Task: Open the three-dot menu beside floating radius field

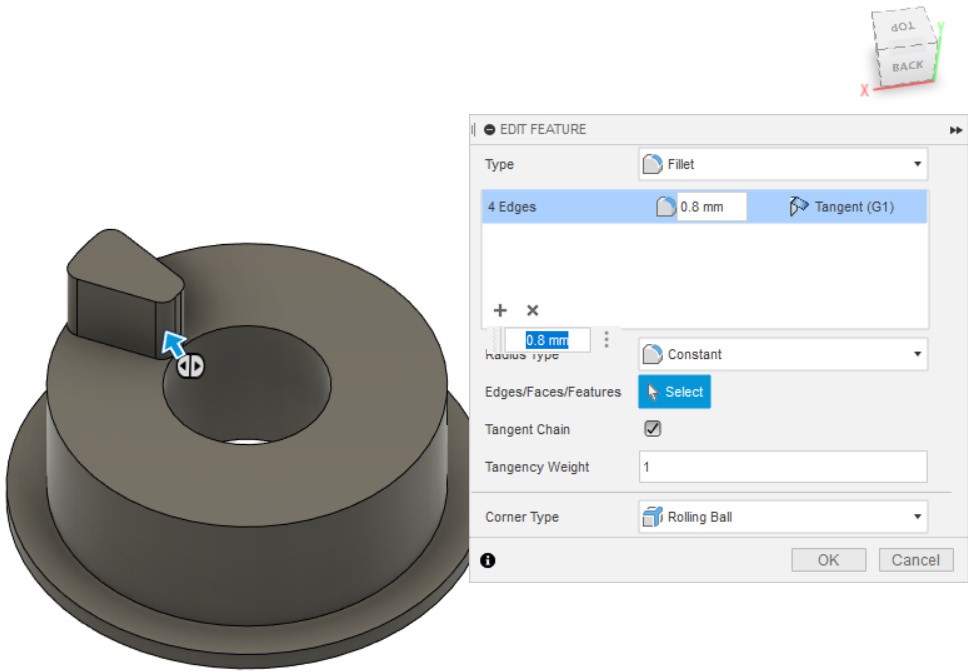Action: [x=606, y=340]
